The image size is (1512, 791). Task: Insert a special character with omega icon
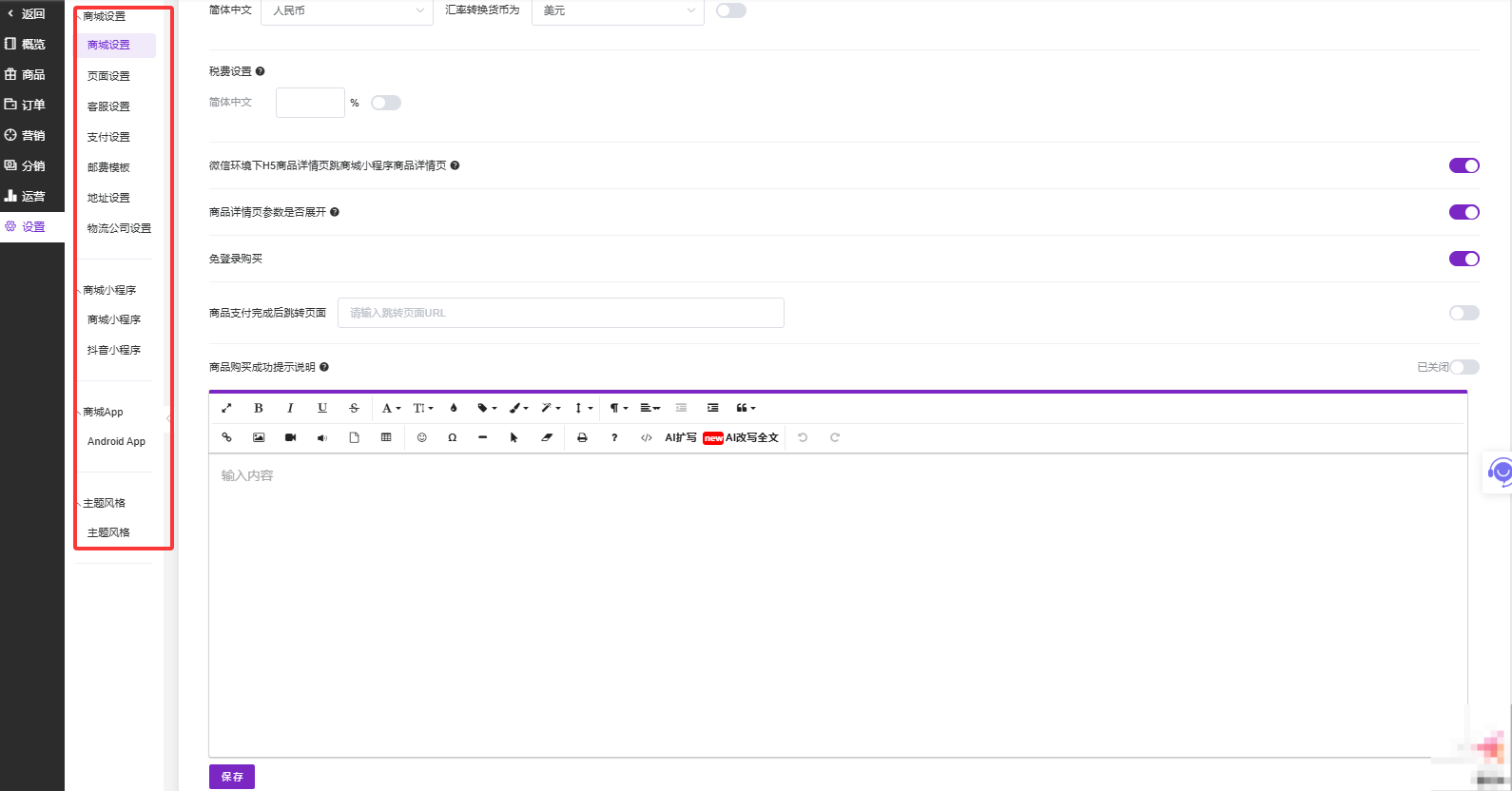pos(453,437)
